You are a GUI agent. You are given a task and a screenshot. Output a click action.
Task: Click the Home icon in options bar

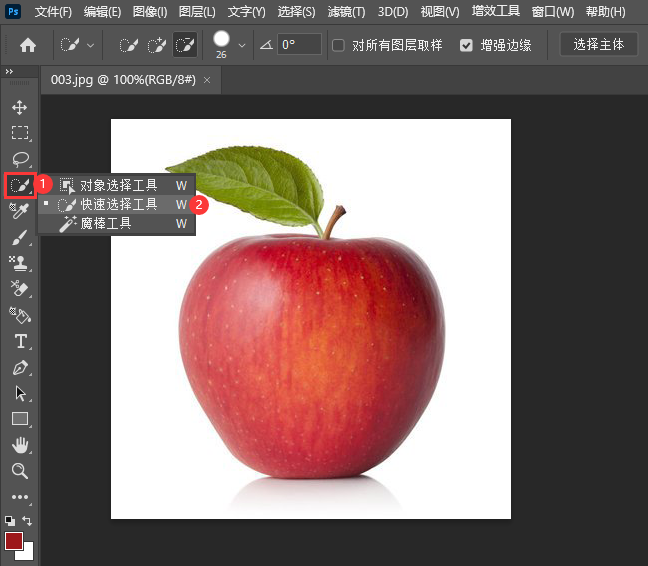[x=28, y=45]
